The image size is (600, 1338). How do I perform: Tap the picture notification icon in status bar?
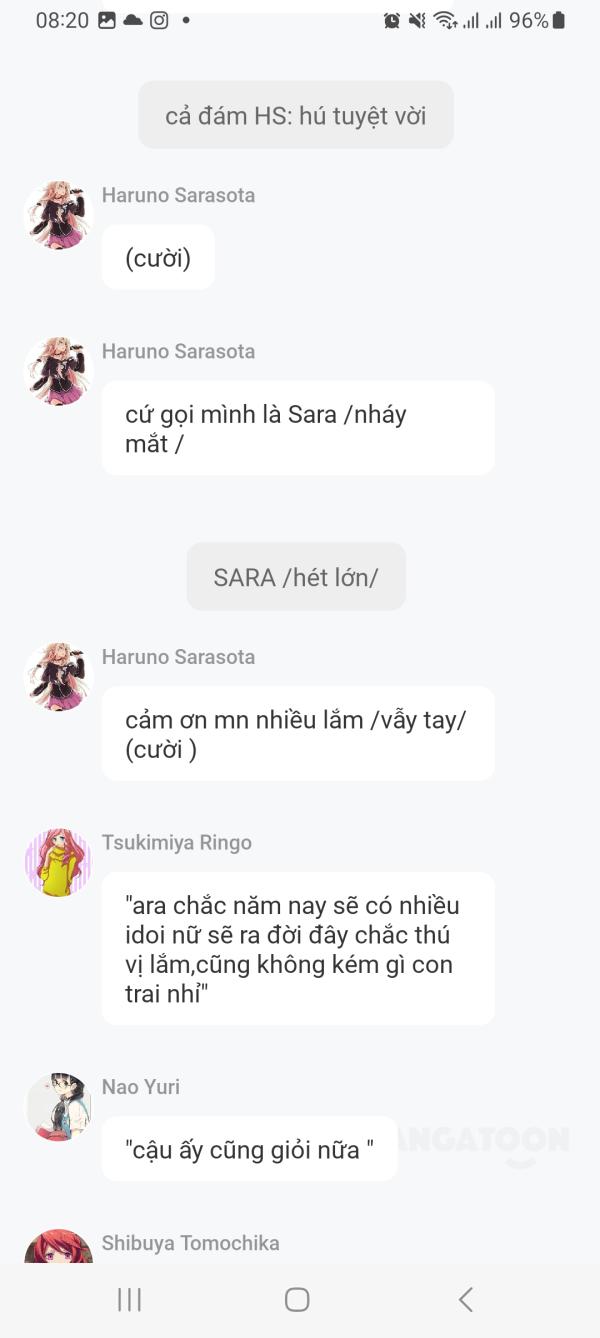(x=107, y=20)
